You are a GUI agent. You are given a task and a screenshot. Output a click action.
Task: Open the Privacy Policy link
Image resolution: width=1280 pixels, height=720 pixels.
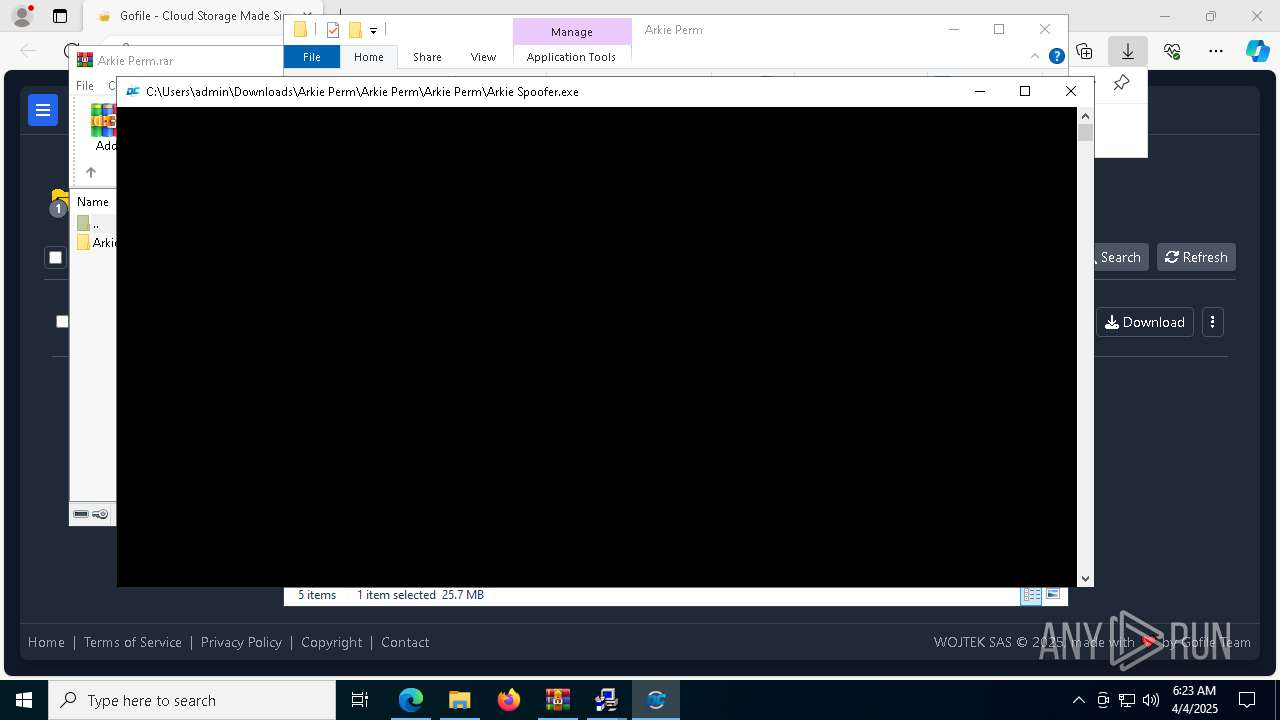[x=241, y=642]
